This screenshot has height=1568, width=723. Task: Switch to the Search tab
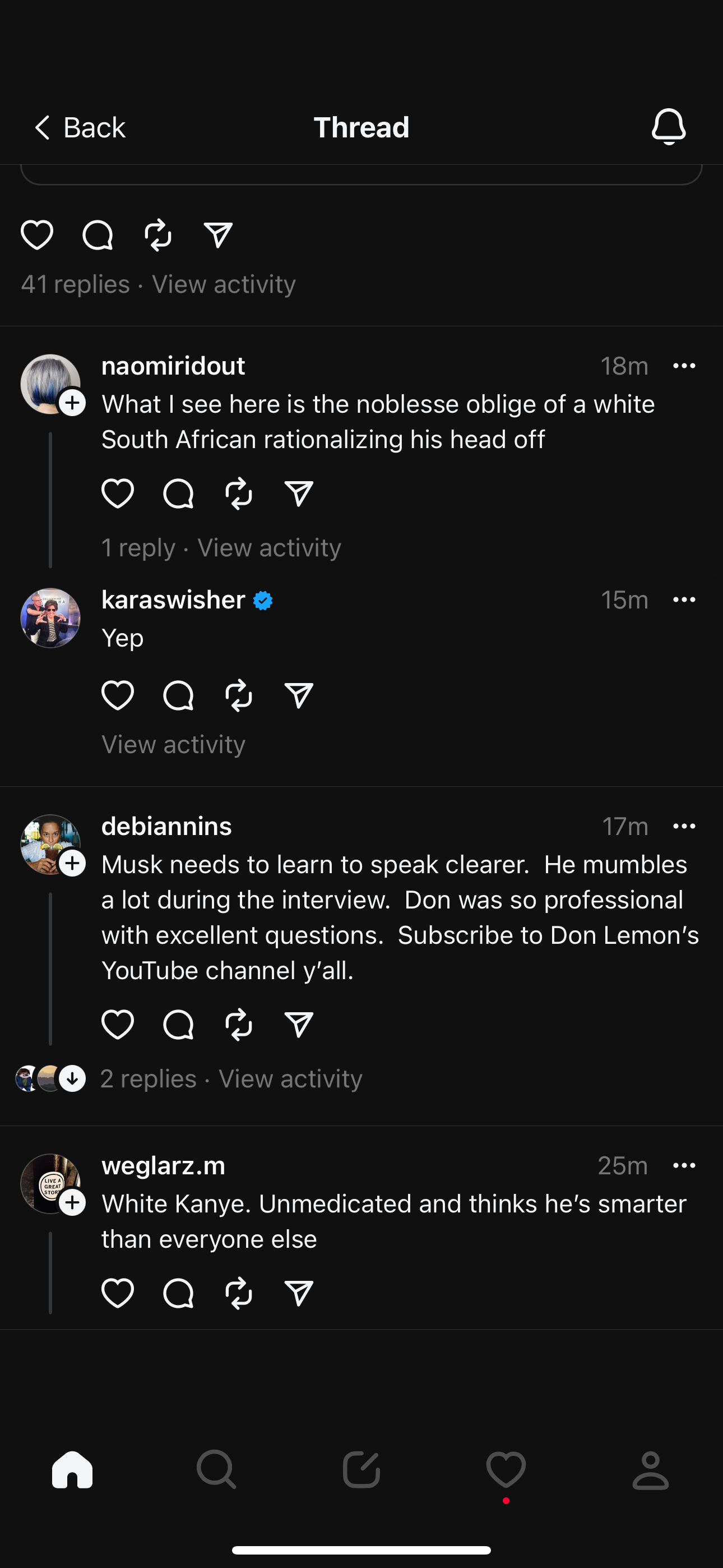click(217, 1469)
